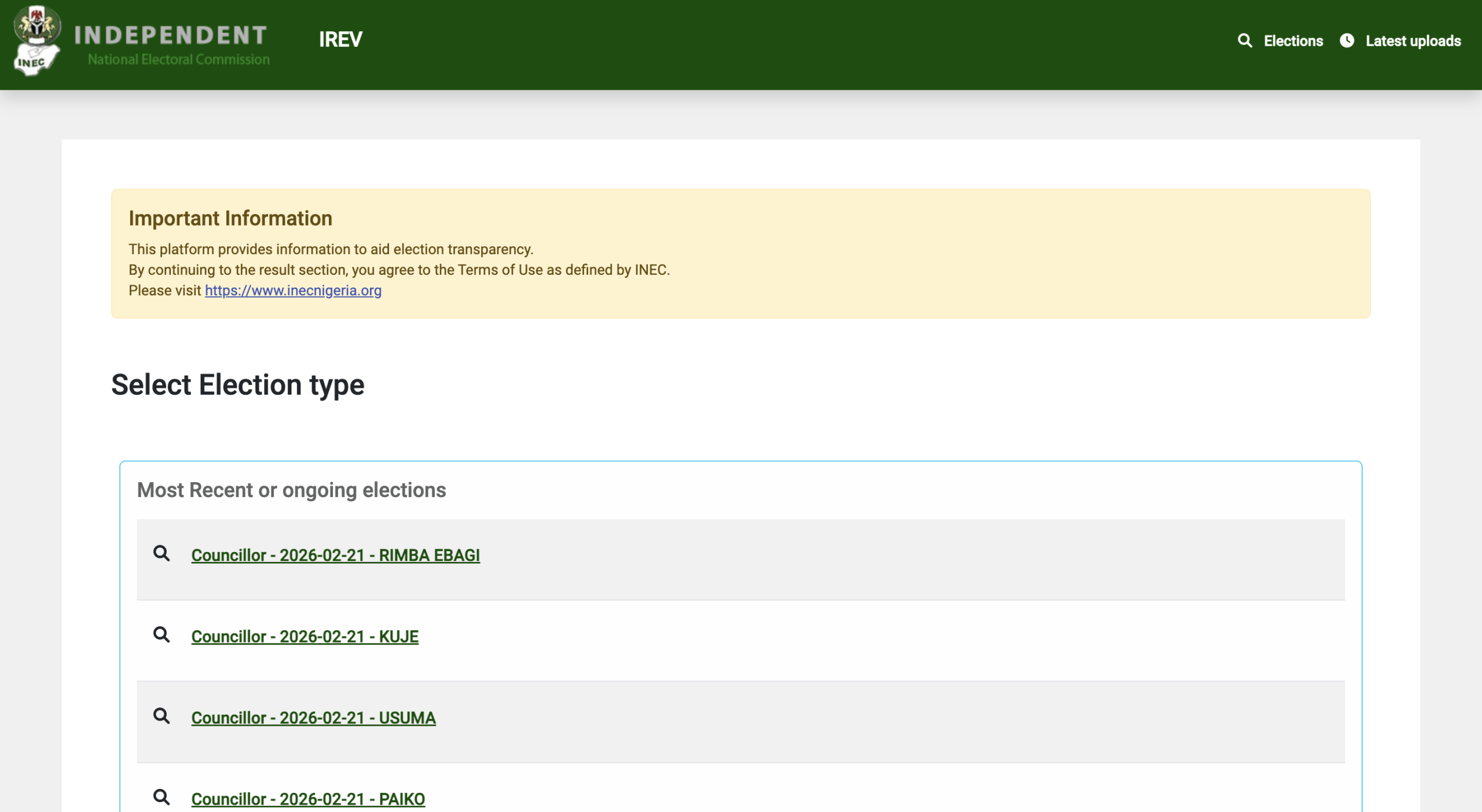Open Councillor 2026-02-21 KUJE election

(305, 637)
